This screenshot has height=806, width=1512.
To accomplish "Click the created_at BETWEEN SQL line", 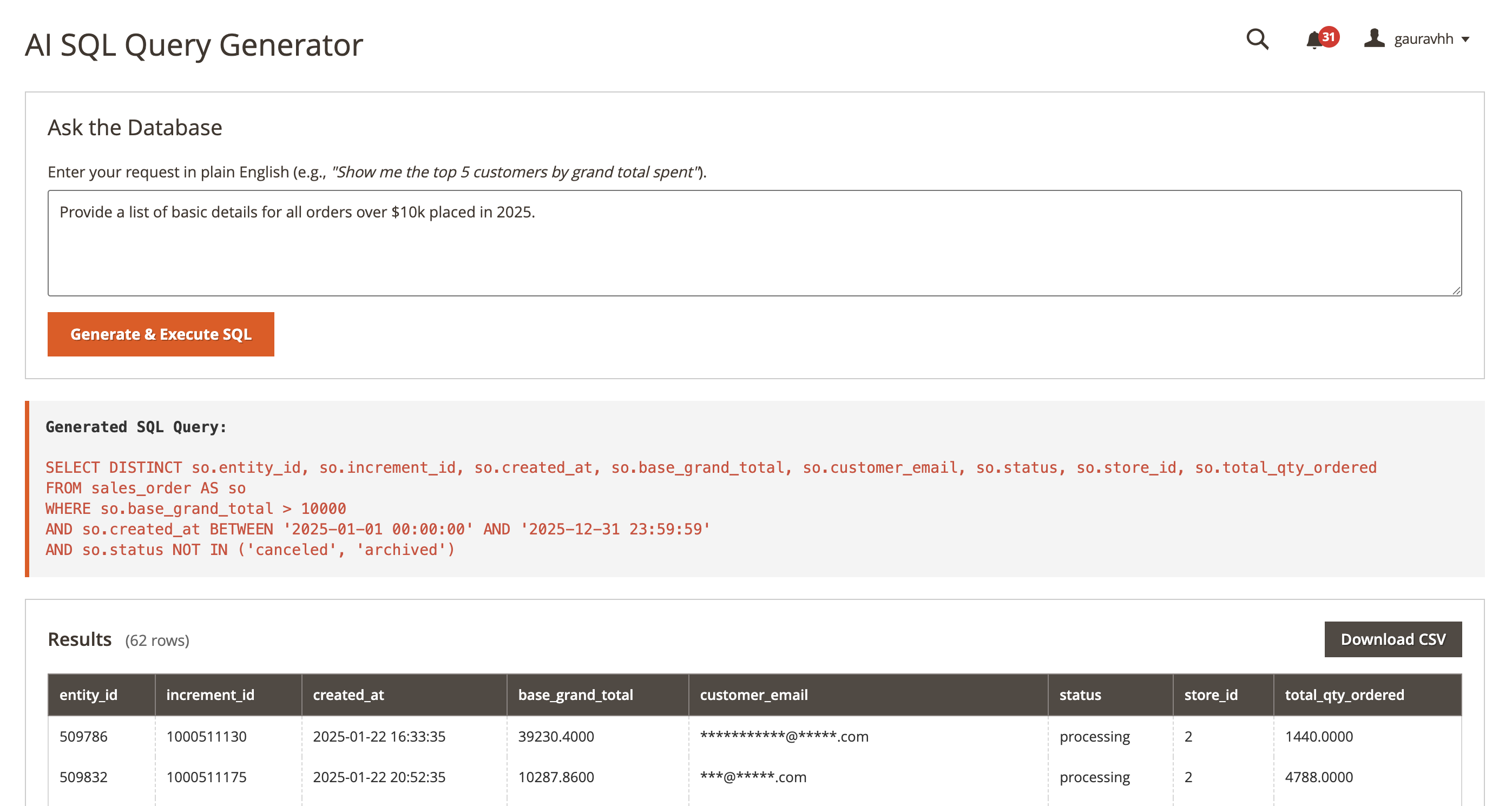I will 378,529.
